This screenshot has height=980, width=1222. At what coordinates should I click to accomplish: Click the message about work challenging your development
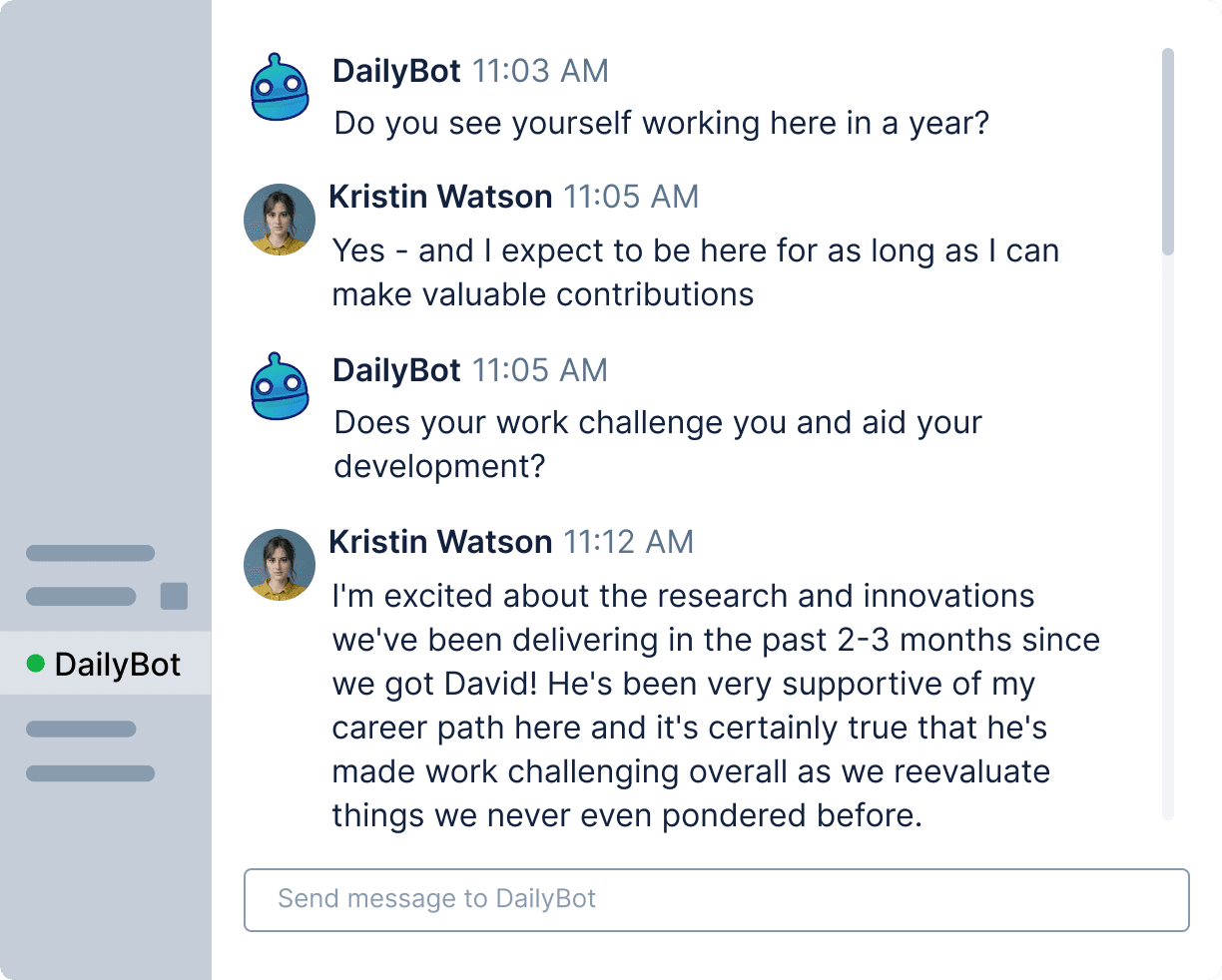tap(658, 444)
